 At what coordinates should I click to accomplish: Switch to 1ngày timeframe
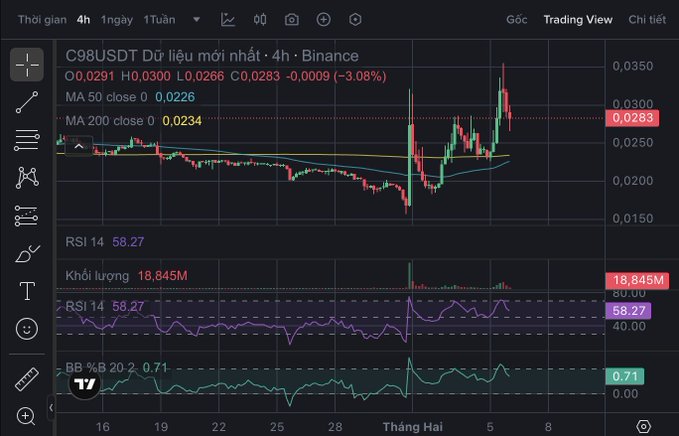coord(117,19)
